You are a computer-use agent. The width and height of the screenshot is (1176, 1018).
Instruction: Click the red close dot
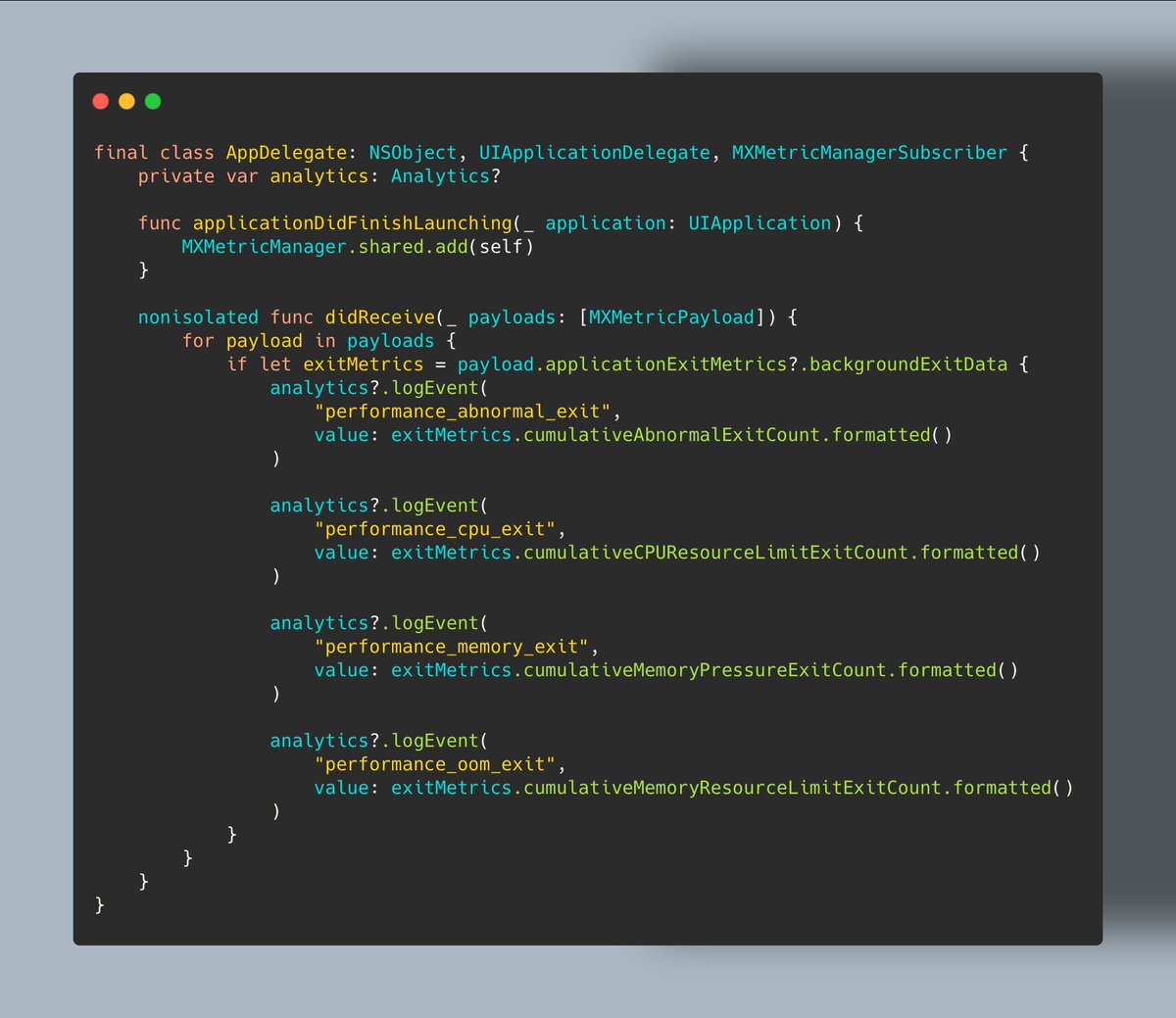pyautogui.click(x=100, y=101)
